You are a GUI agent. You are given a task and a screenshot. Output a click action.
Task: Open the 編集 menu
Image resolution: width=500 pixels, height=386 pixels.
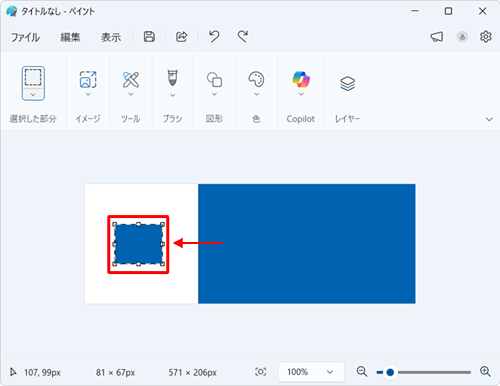tap(70, 37)
